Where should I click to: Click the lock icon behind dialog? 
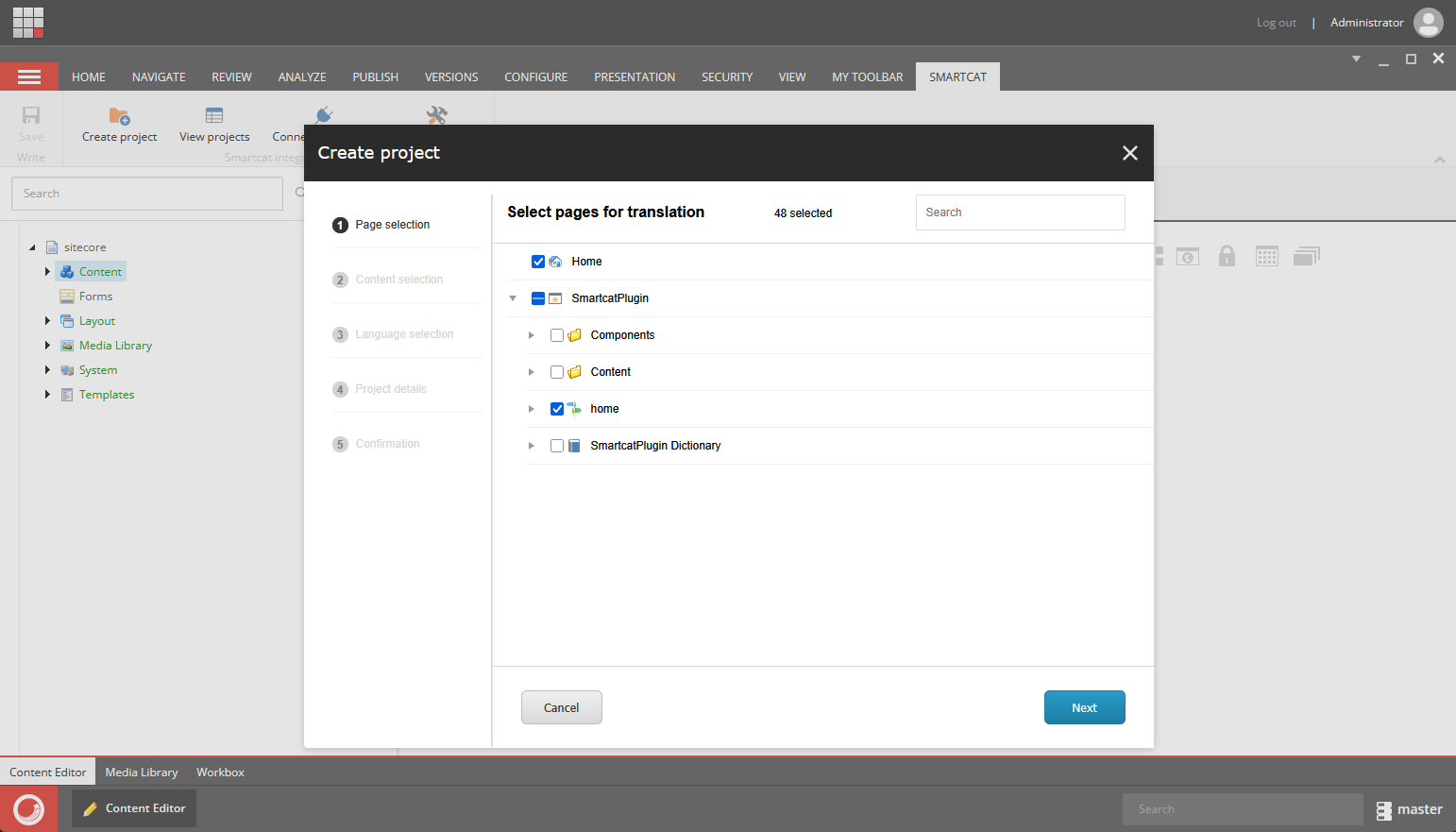pos(1227,256)
